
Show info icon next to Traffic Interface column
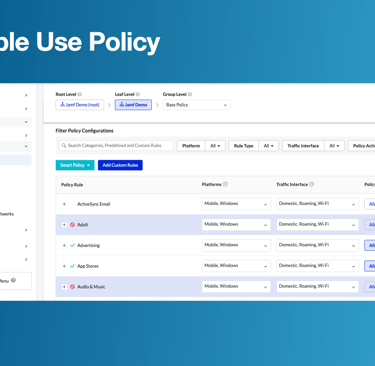pos(312,184)
